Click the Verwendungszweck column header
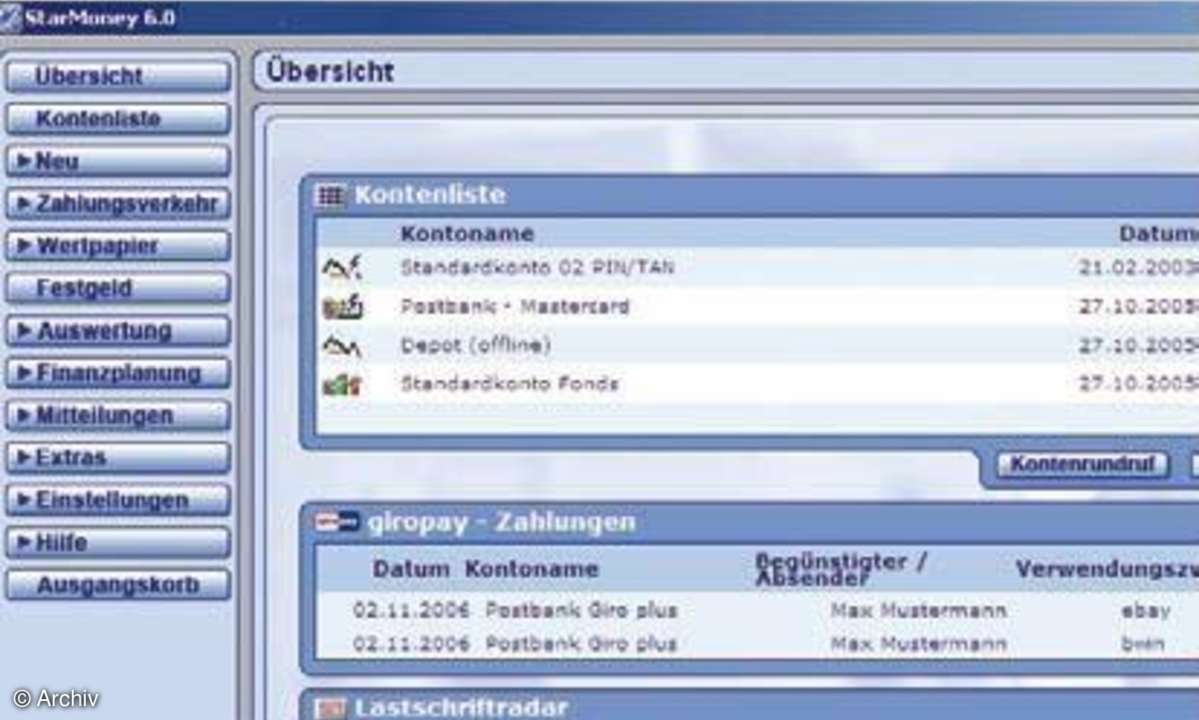The image size is (1199, 720). [1106, 569]
